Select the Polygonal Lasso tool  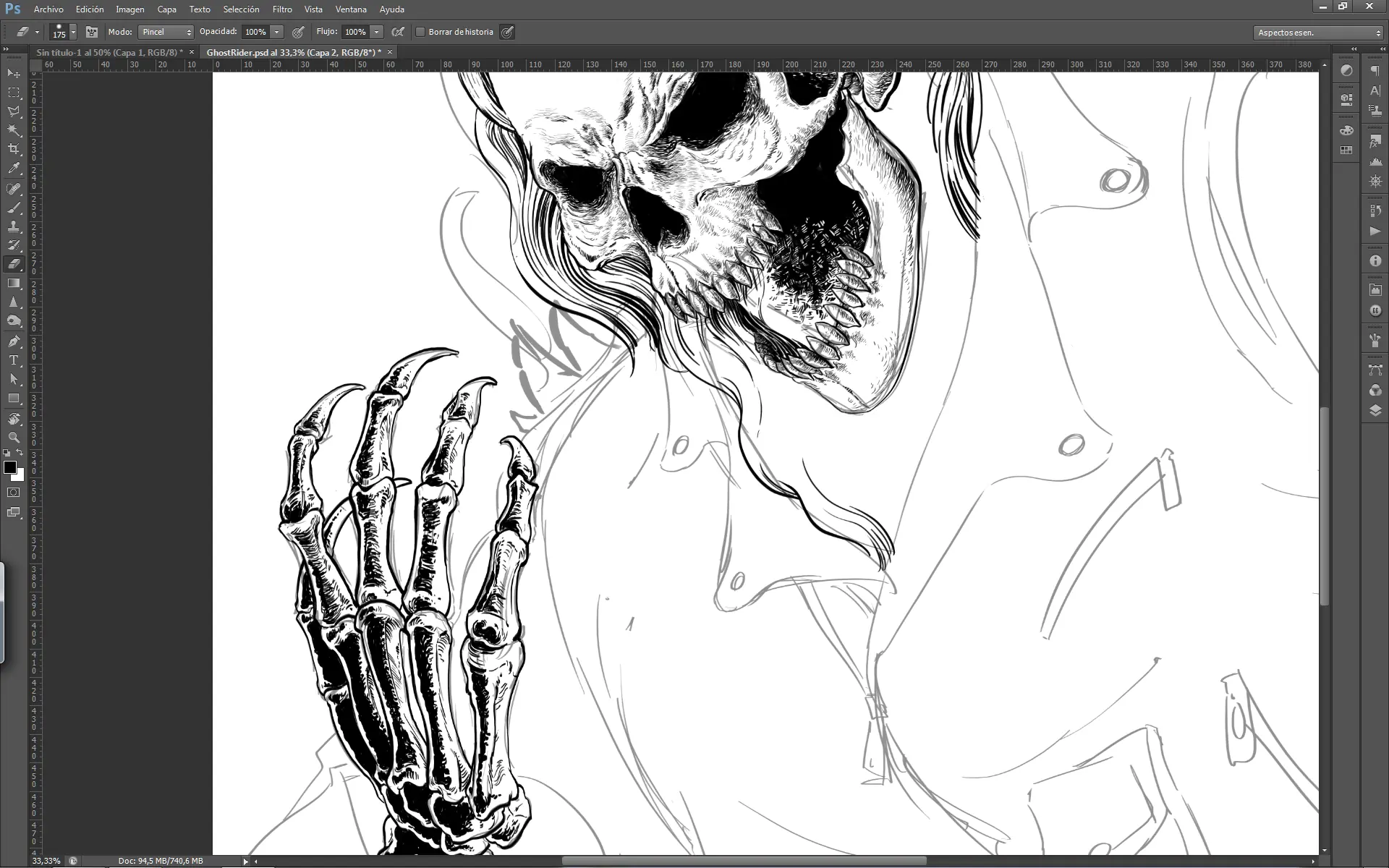click(14, 111)
